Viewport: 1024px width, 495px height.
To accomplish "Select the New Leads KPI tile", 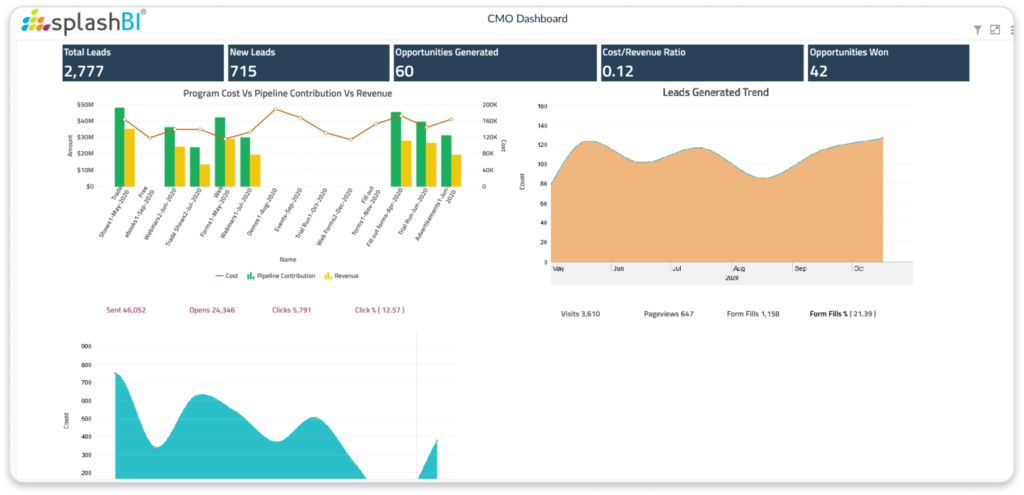I will click(307, 62).
